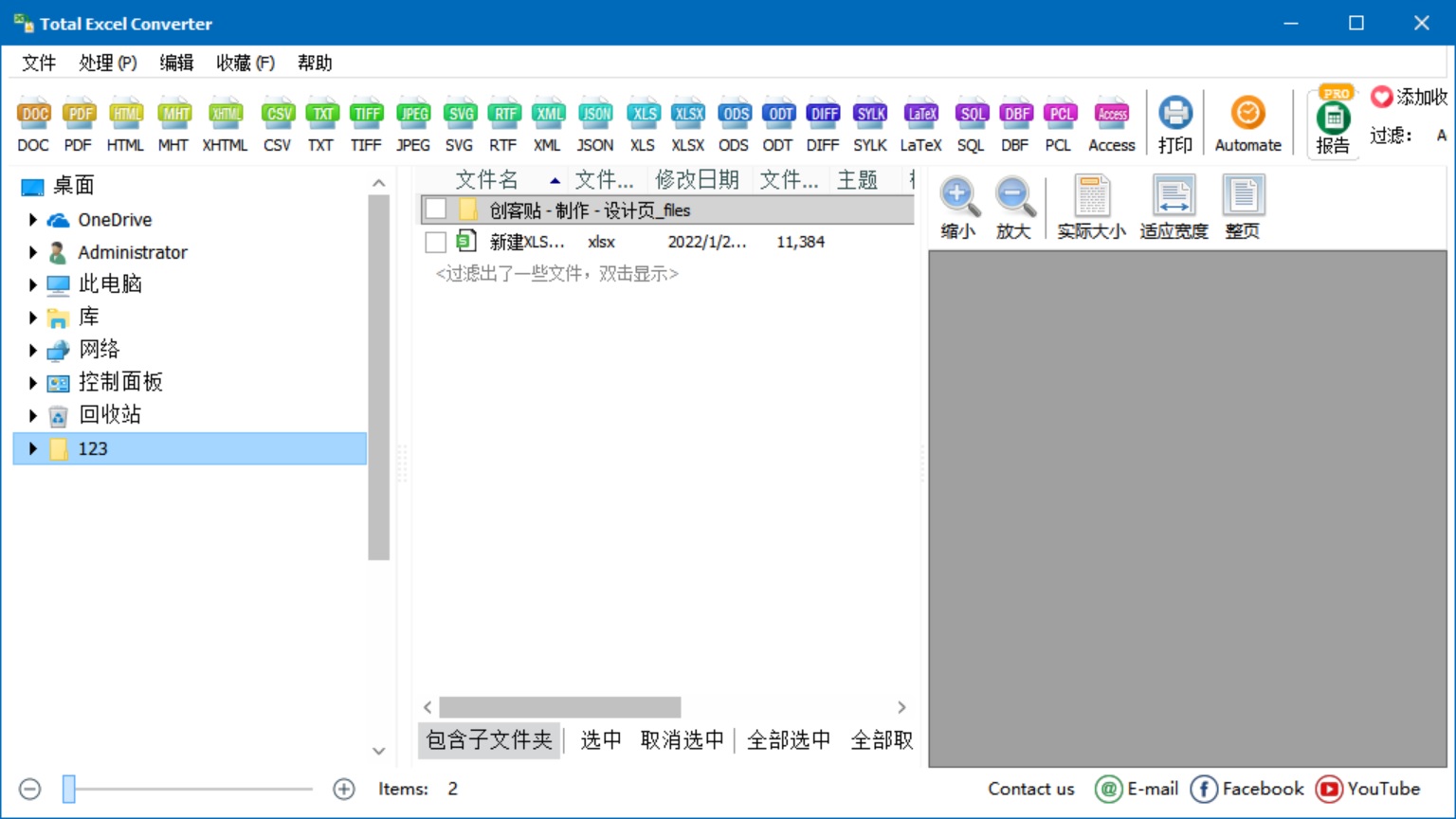Expand the 此电脑 tree node
The image size is (1456, 819).
point(33,284)
